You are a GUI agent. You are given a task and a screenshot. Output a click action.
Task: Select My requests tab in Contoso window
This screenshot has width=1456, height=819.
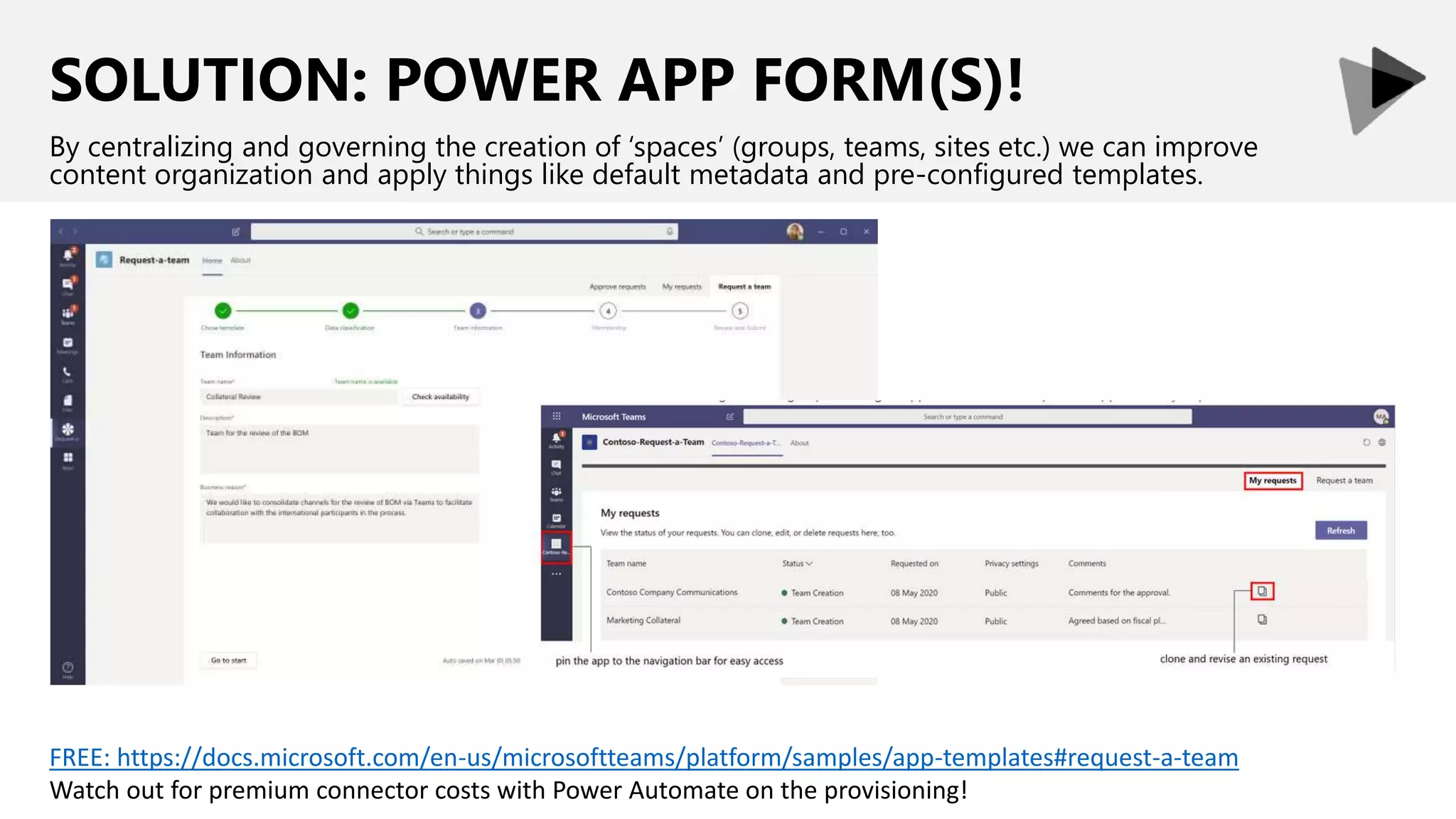pyautogui.click(x=1273, y=481)
